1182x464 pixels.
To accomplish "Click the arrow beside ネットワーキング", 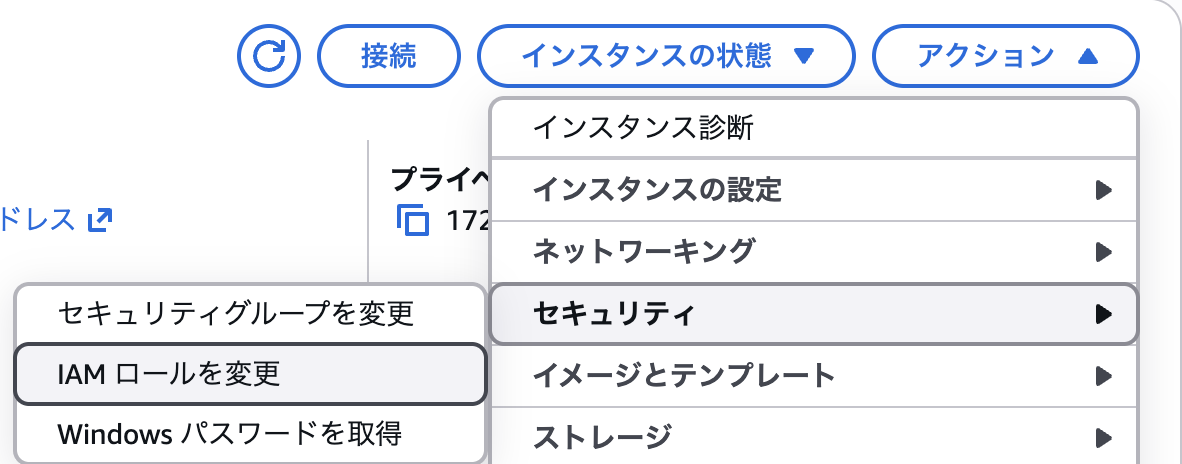I will pos(1103,250).
